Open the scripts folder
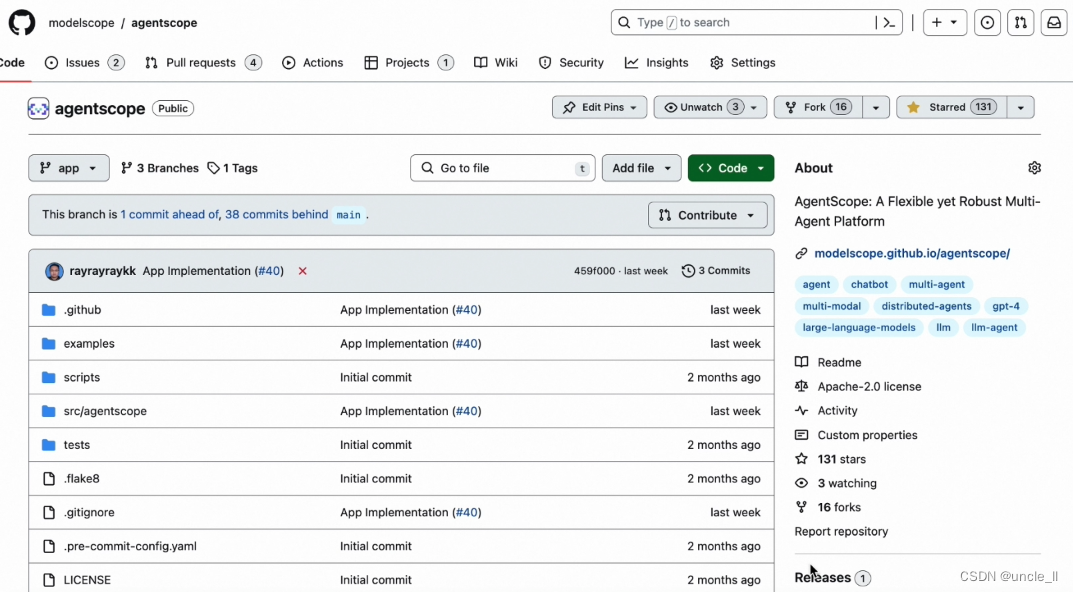The height and width of the screenshot is (592, 1073). point(81,377)
